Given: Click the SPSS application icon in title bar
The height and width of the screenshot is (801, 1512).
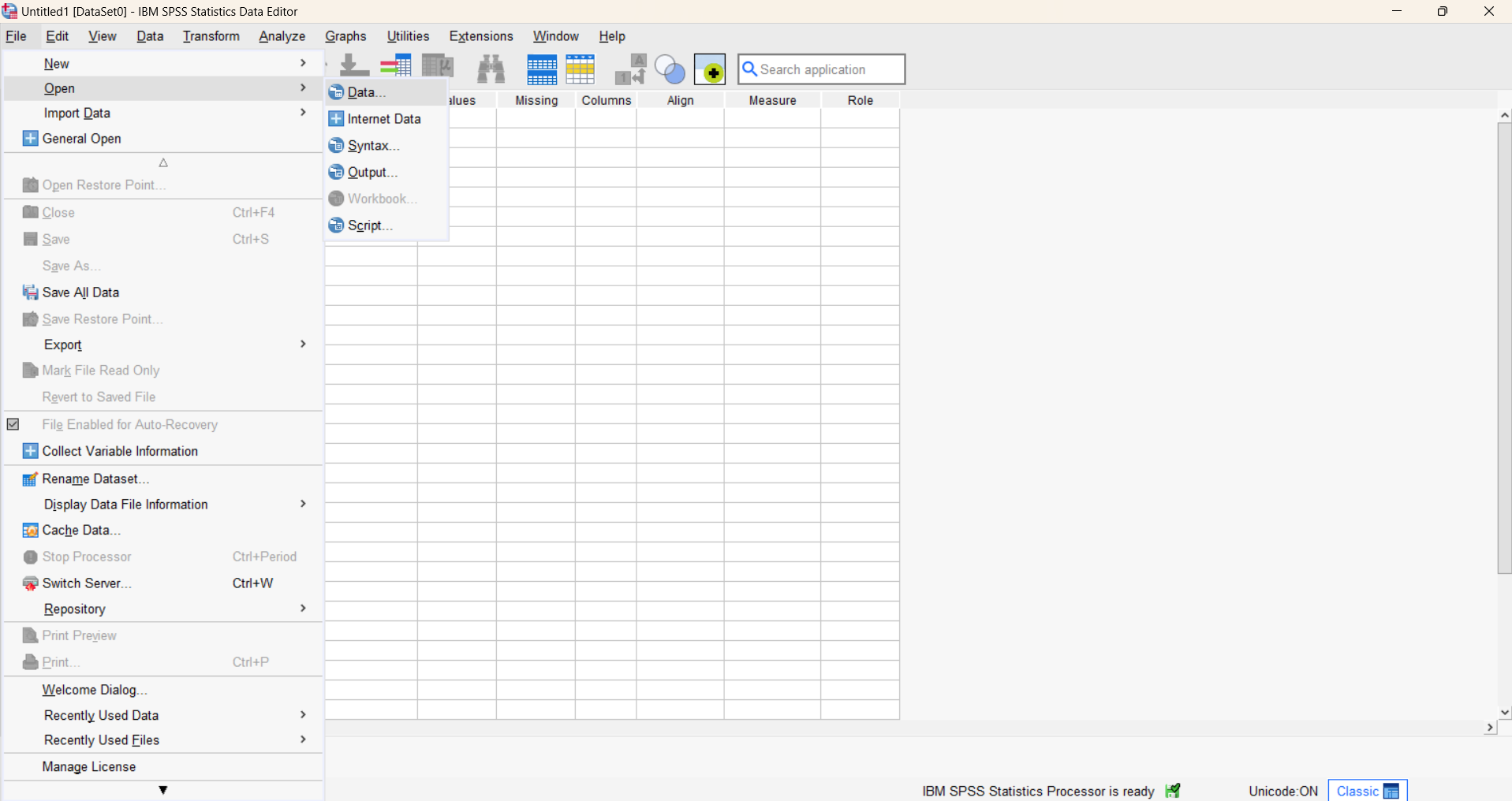Looking at the screenshot, I should point(9,11).
